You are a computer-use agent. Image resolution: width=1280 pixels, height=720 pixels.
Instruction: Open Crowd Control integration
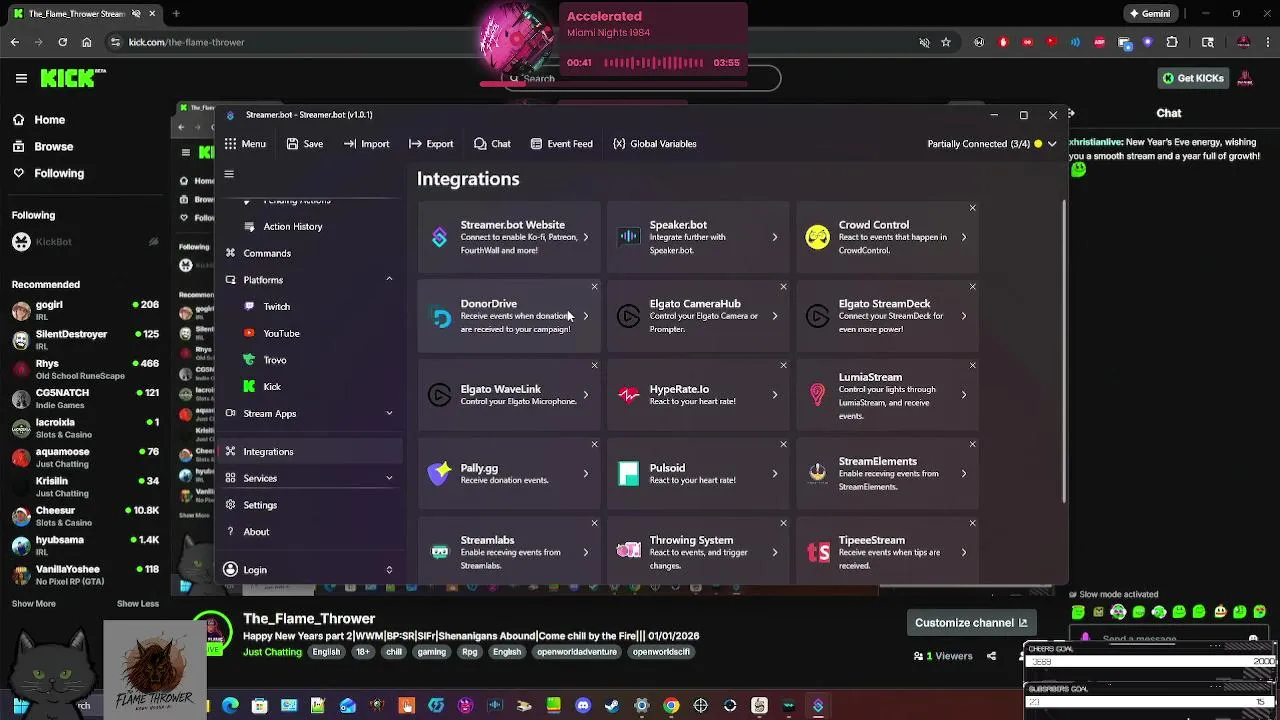[x=887, y=237]
